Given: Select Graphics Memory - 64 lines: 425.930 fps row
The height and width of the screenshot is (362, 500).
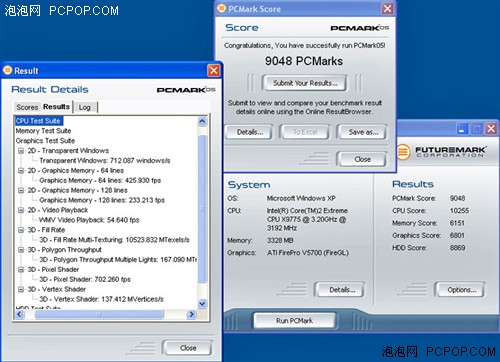Looking at the screenshot, I should 100,180.
